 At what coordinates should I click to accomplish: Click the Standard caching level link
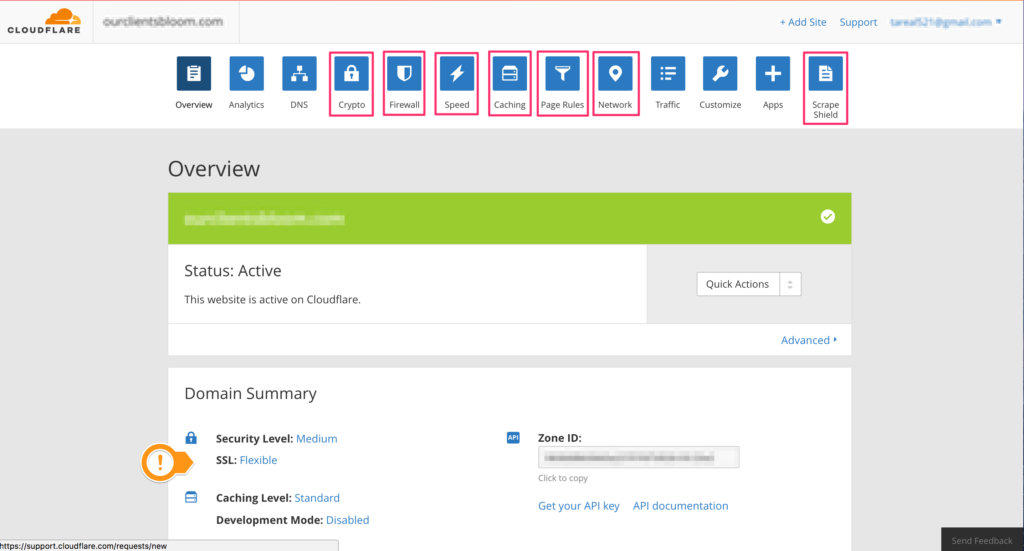(x=317, y=498)
